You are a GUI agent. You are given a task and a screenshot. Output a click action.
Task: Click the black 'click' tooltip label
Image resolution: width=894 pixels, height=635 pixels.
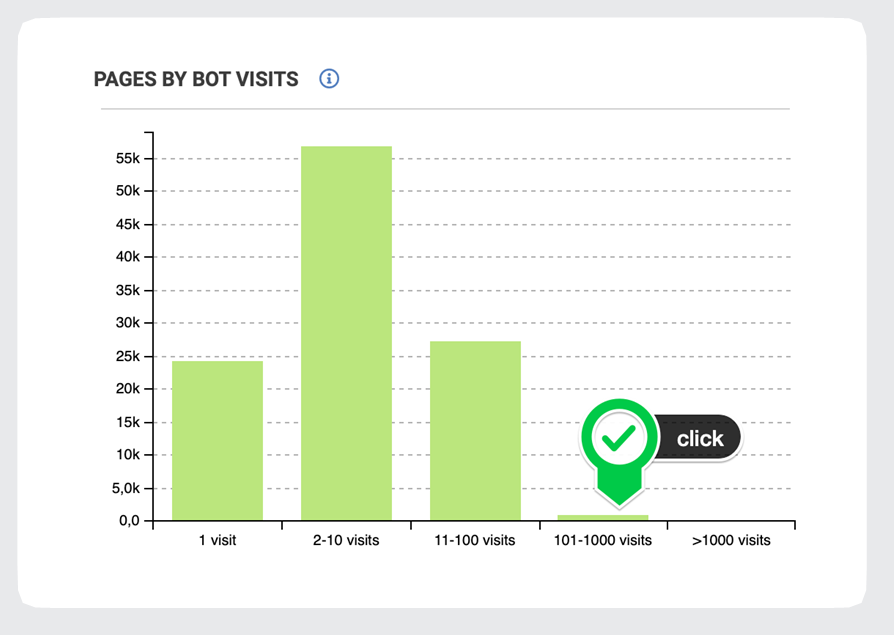(700, 438)
